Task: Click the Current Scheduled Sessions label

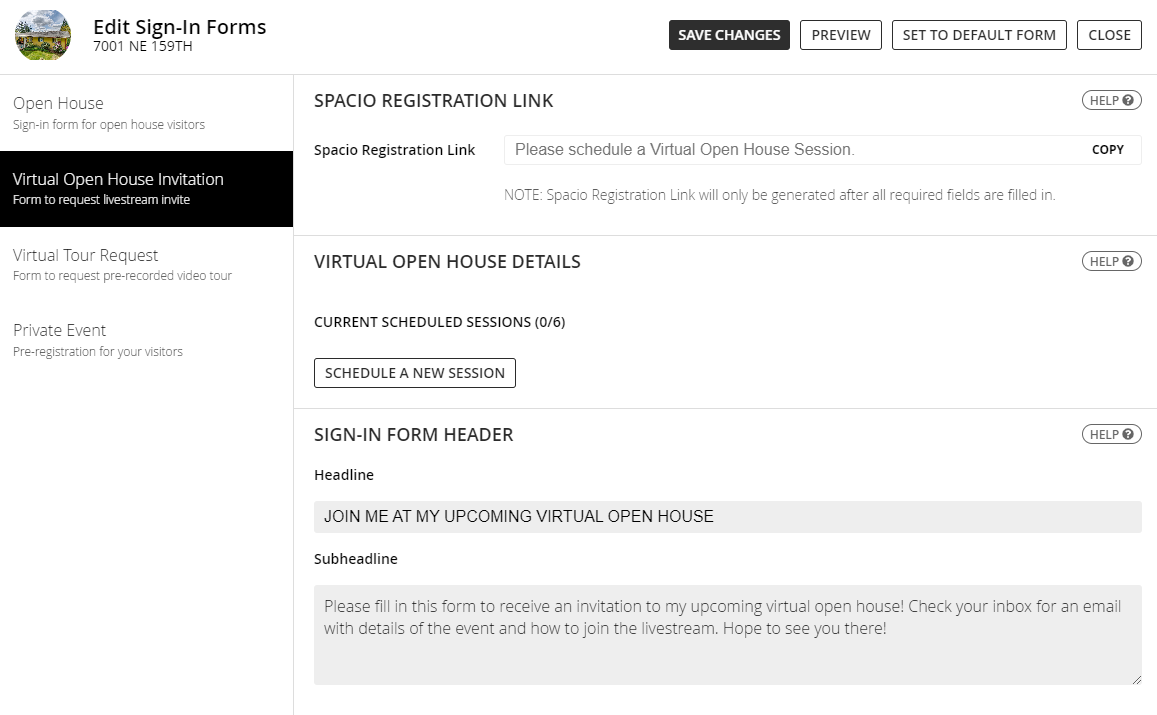Action: click(439, 322)
